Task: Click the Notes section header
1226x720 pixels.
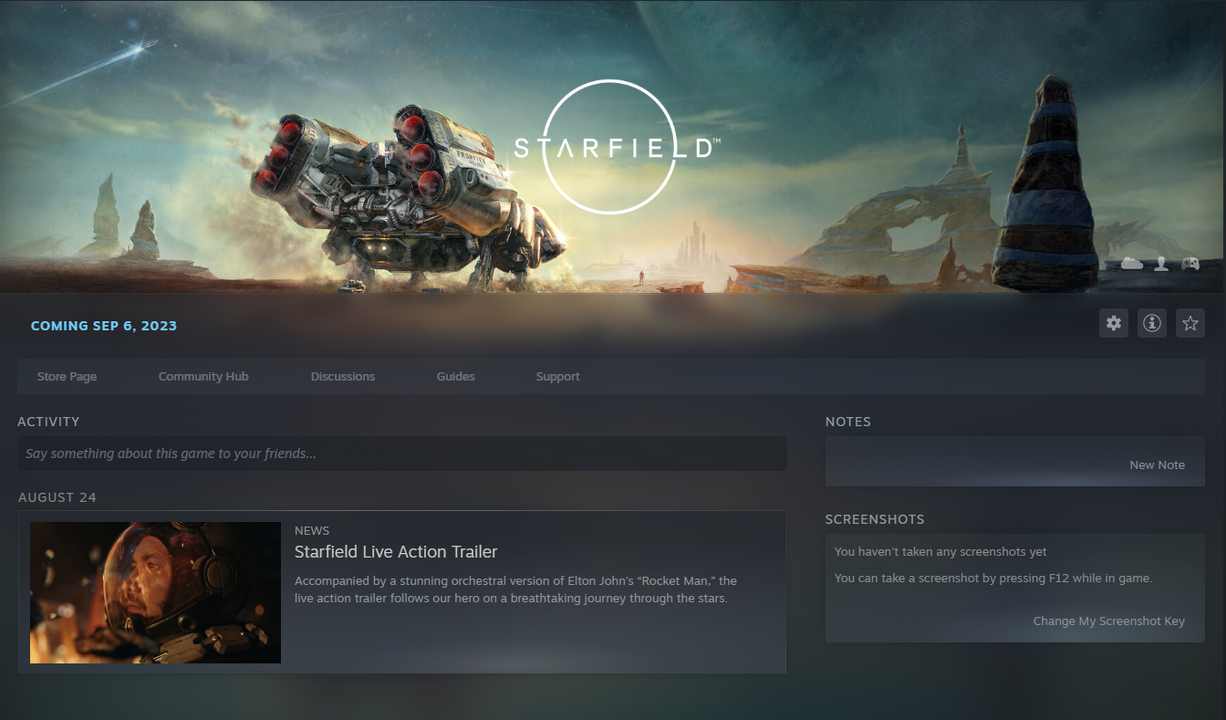Action: (x=848, y=422)
